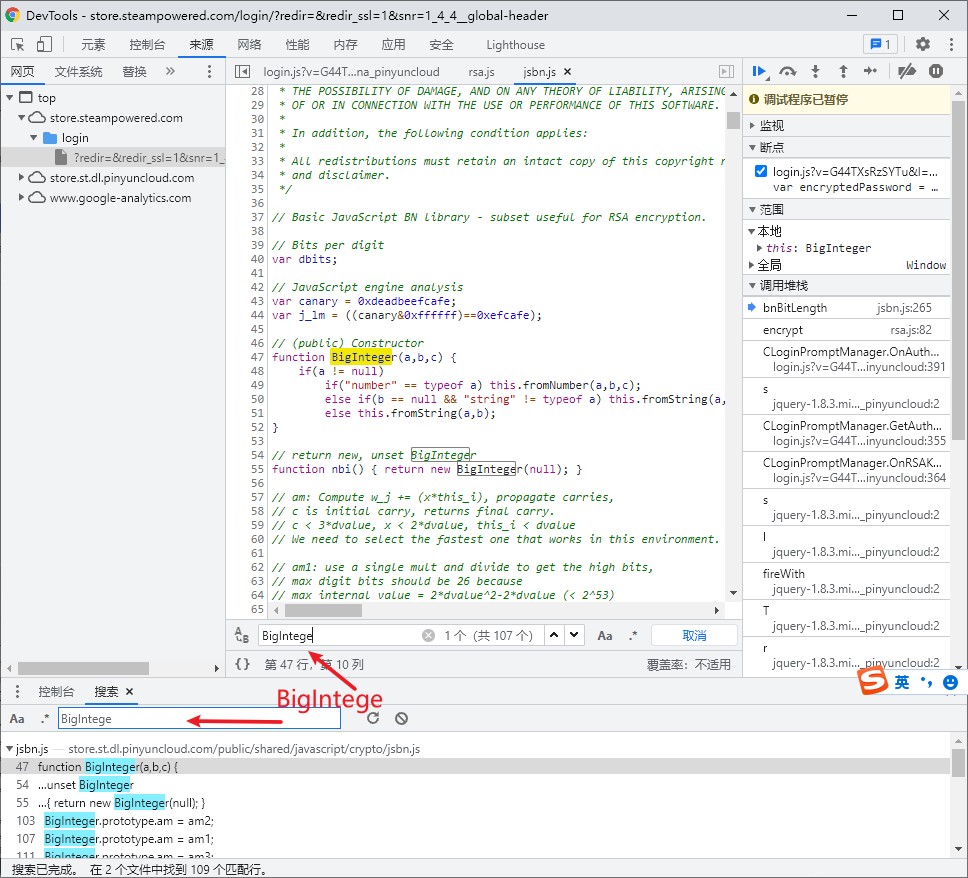Viewport: 968px width, 878px height.
Task: Select the encrypt call stack frame
Action: (847, 330)
